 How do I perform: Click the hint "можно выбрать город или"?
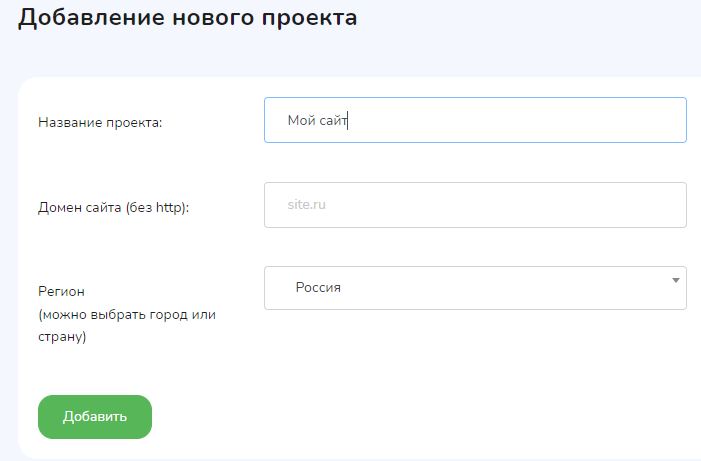(x=127, y=314)
